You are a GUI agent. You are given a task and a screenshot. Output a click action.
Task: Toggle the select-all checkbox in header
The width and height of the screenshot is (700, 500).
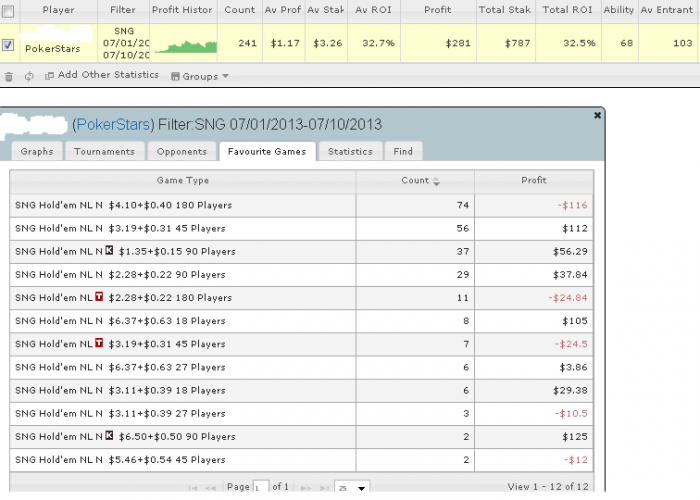(8, 11)
